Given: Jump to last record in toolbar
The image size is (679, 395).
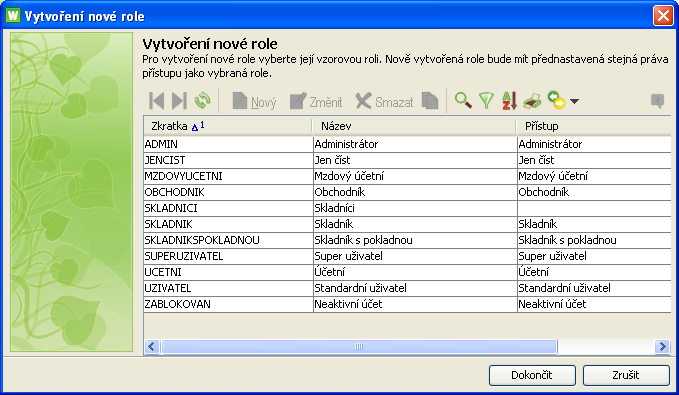Looking at the screenshot, I should click(x=179, y=101).
